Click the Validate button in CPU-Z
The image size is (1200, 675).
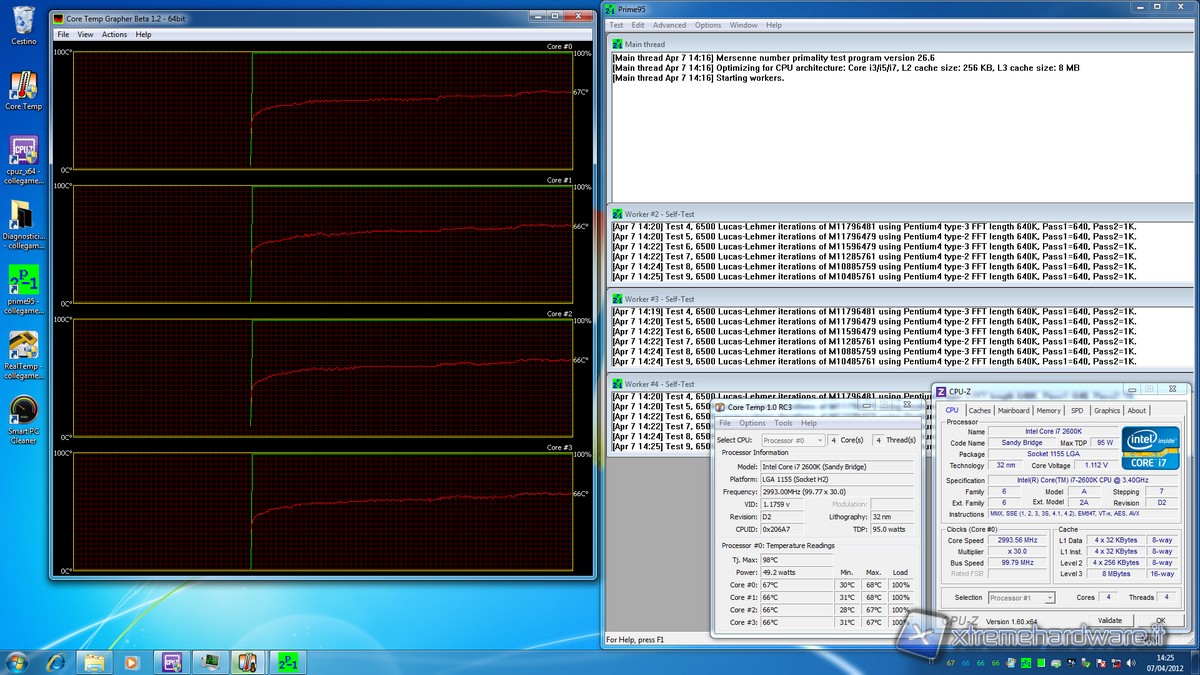tap(1110, 620)
